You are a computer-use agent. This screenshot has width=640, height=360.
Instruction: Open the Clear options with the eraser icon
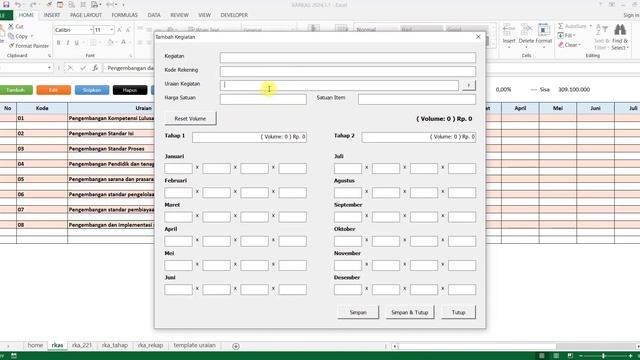pyautogui.click(x=569, y=45)
